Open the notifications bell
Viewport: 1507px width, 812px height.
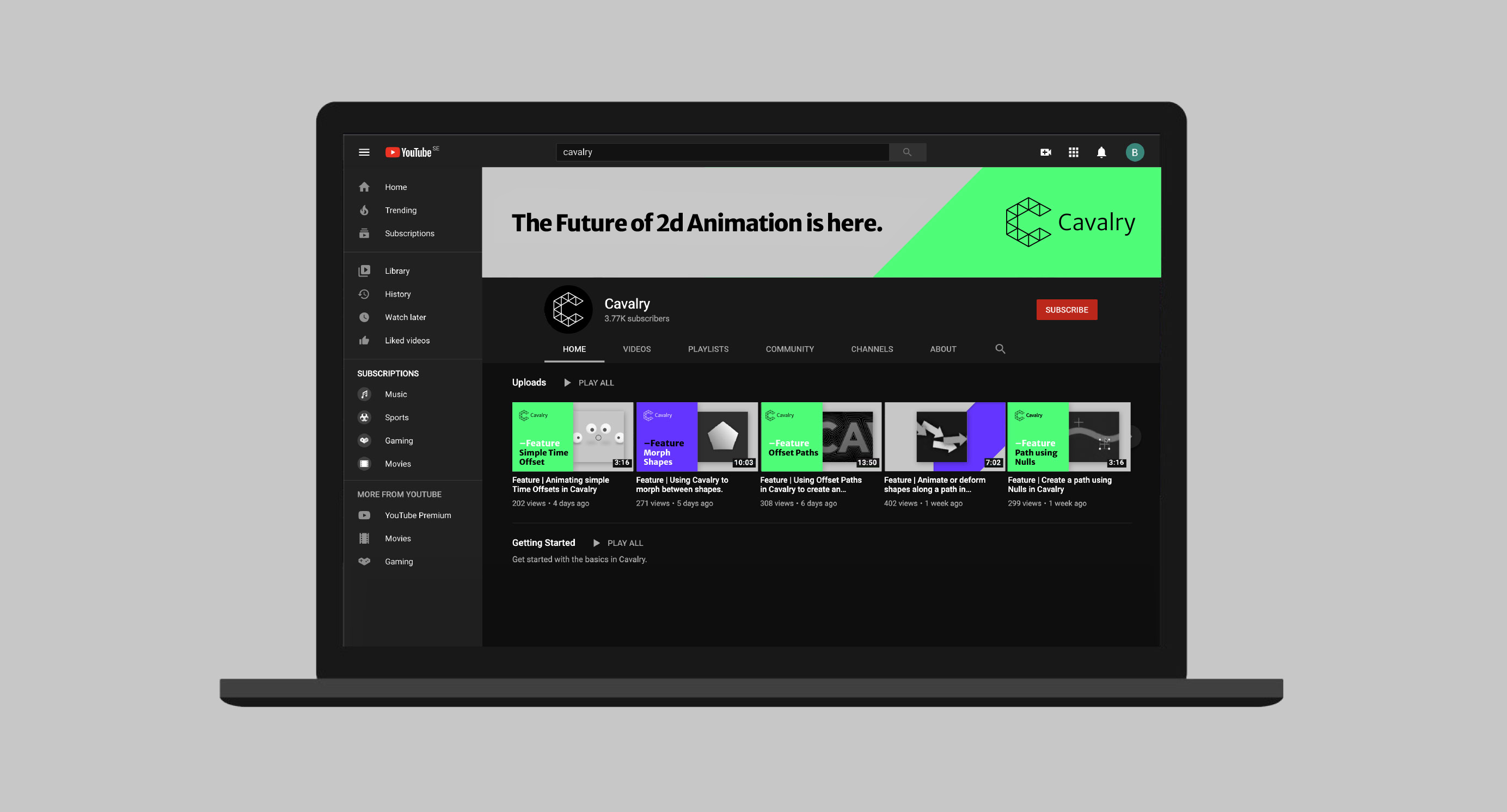point(1101,152)
